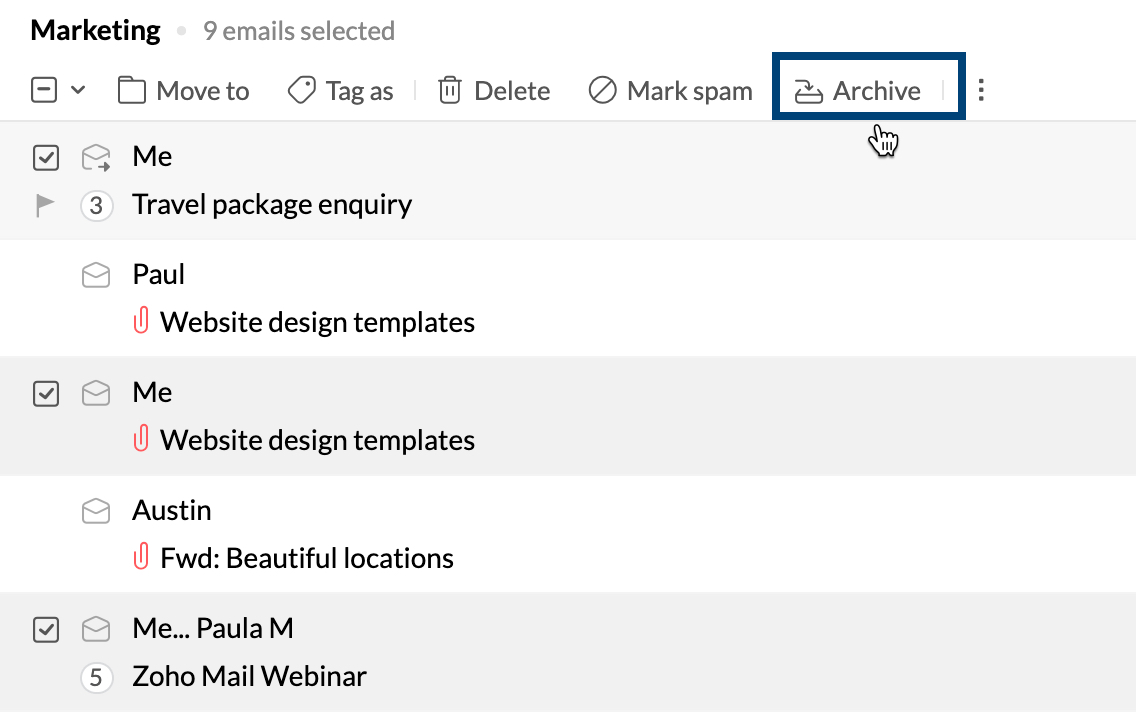Viewport: 1136px width, 712px height.
Task: Click the Marketing folder title
Action: click(x=95, y=31)
